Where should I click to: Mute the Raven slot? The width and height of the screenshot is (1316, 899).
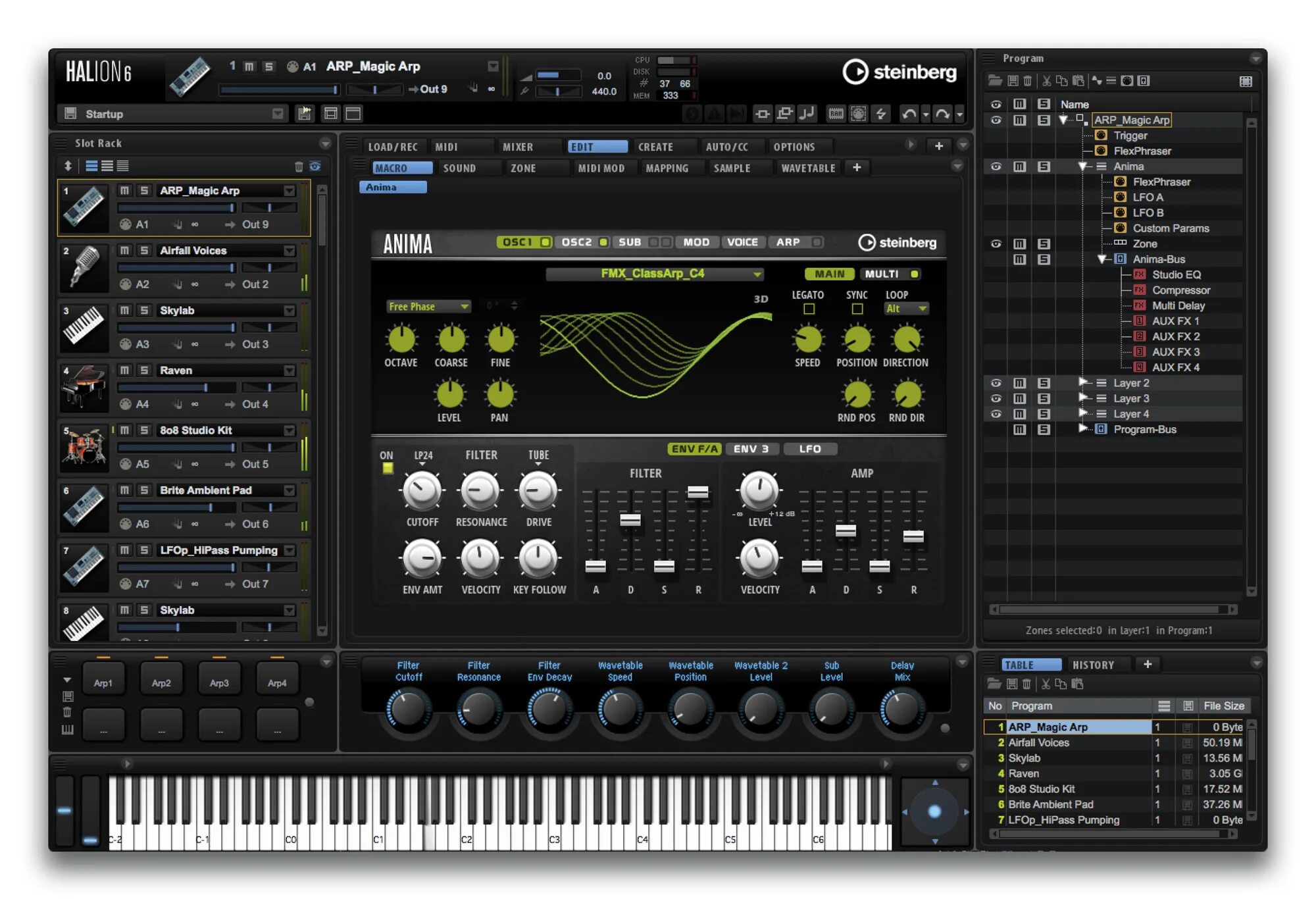click(x=124, y=371)
